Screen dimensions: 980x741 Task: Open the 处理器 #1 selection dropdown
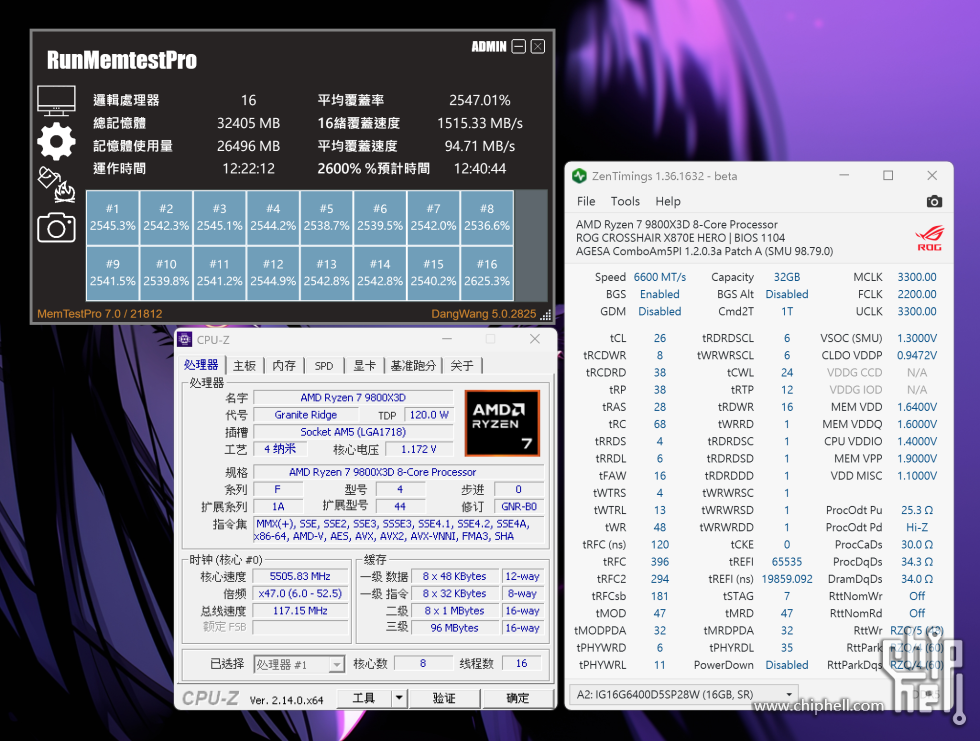tap(299, 664)
